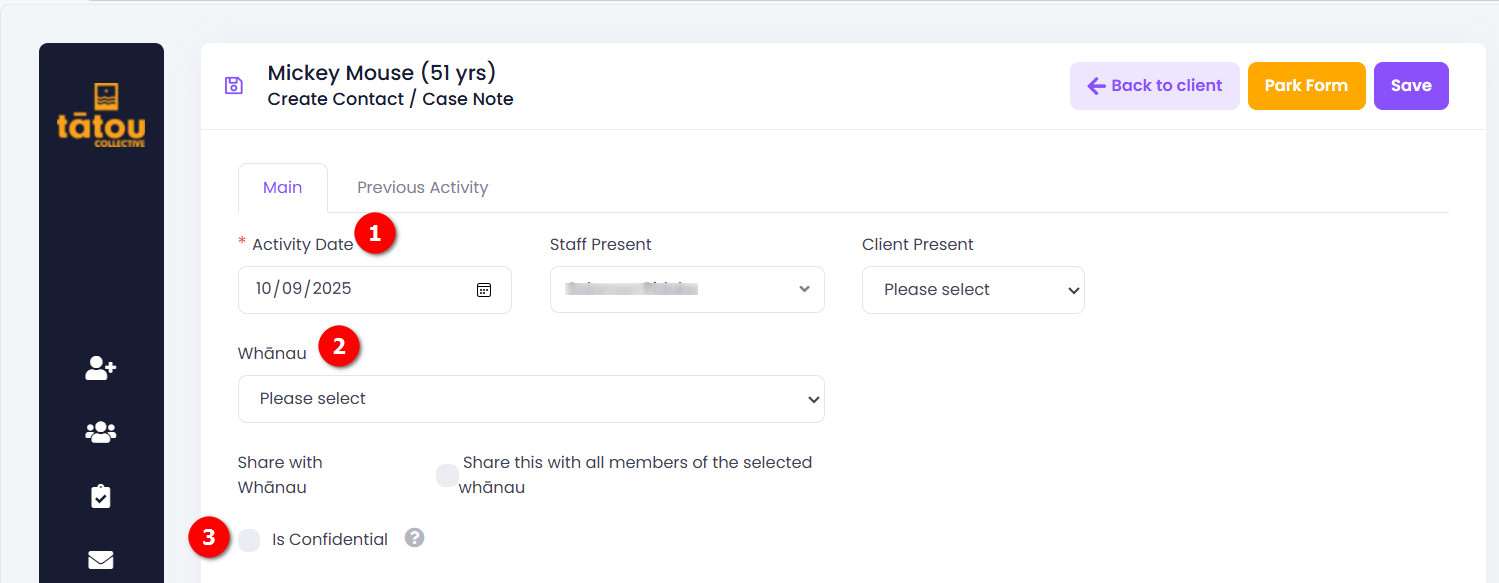Click the help question mark beside Is Confidential
This screenshot has width=1499, height=583.
[x=415, y=538]
